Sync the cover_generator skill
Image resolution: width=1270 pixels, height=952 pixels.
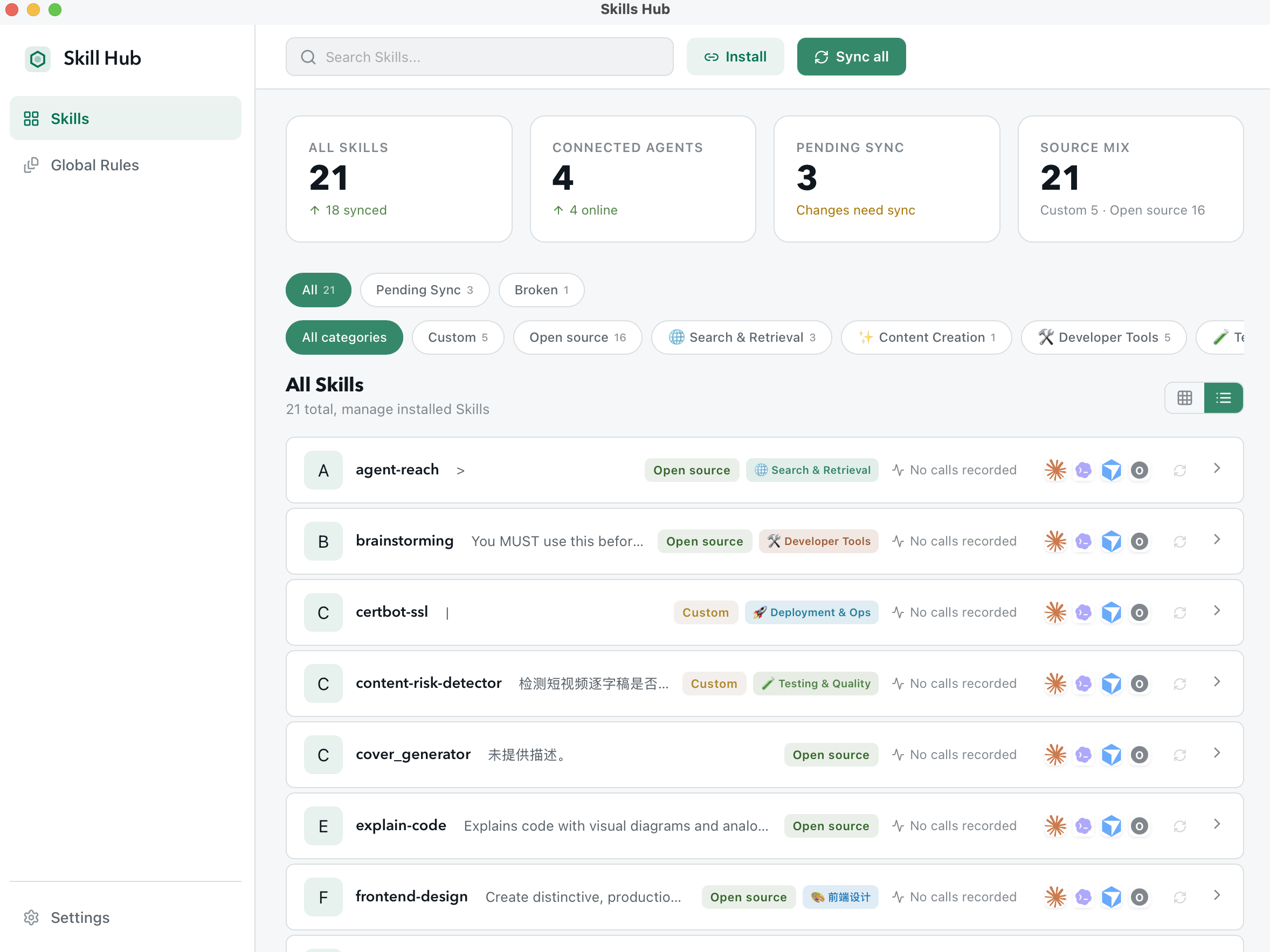pyautogui.click(x=1180, y=755)
